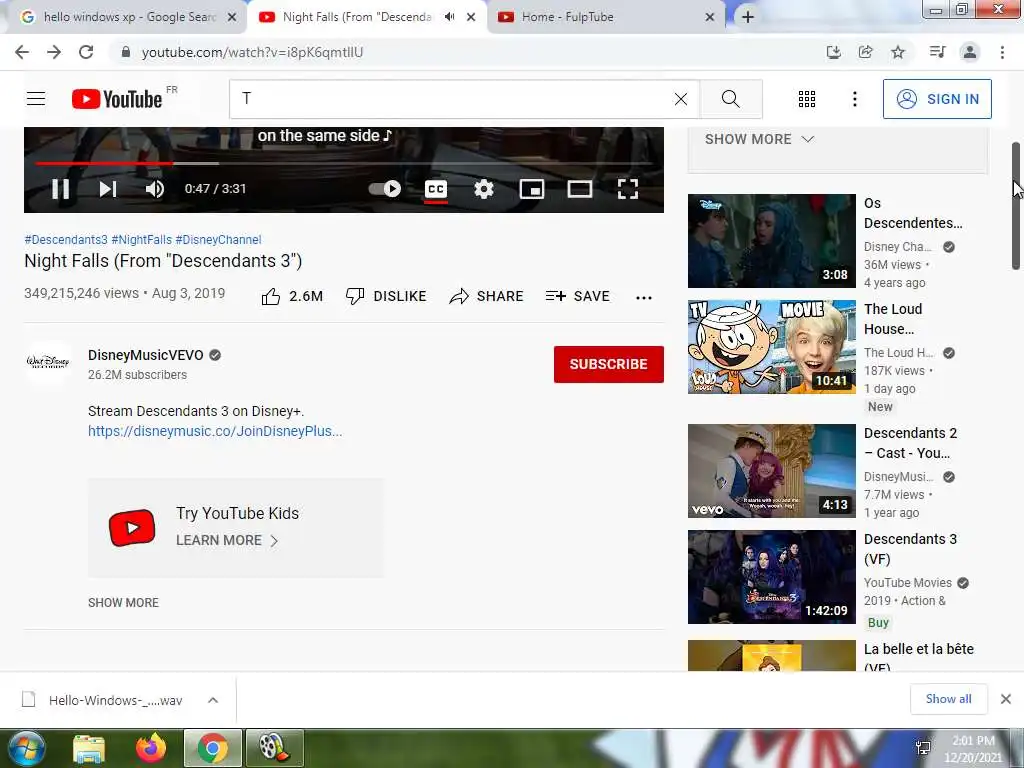This screenshot has width=1024, height=768.
Task: Pause the video playback
Action: [61, 189]
